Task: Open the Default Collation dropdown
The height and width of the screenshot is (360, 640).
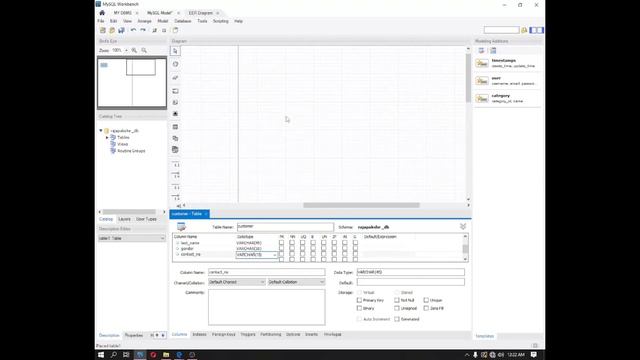Action: click(296, 282)
